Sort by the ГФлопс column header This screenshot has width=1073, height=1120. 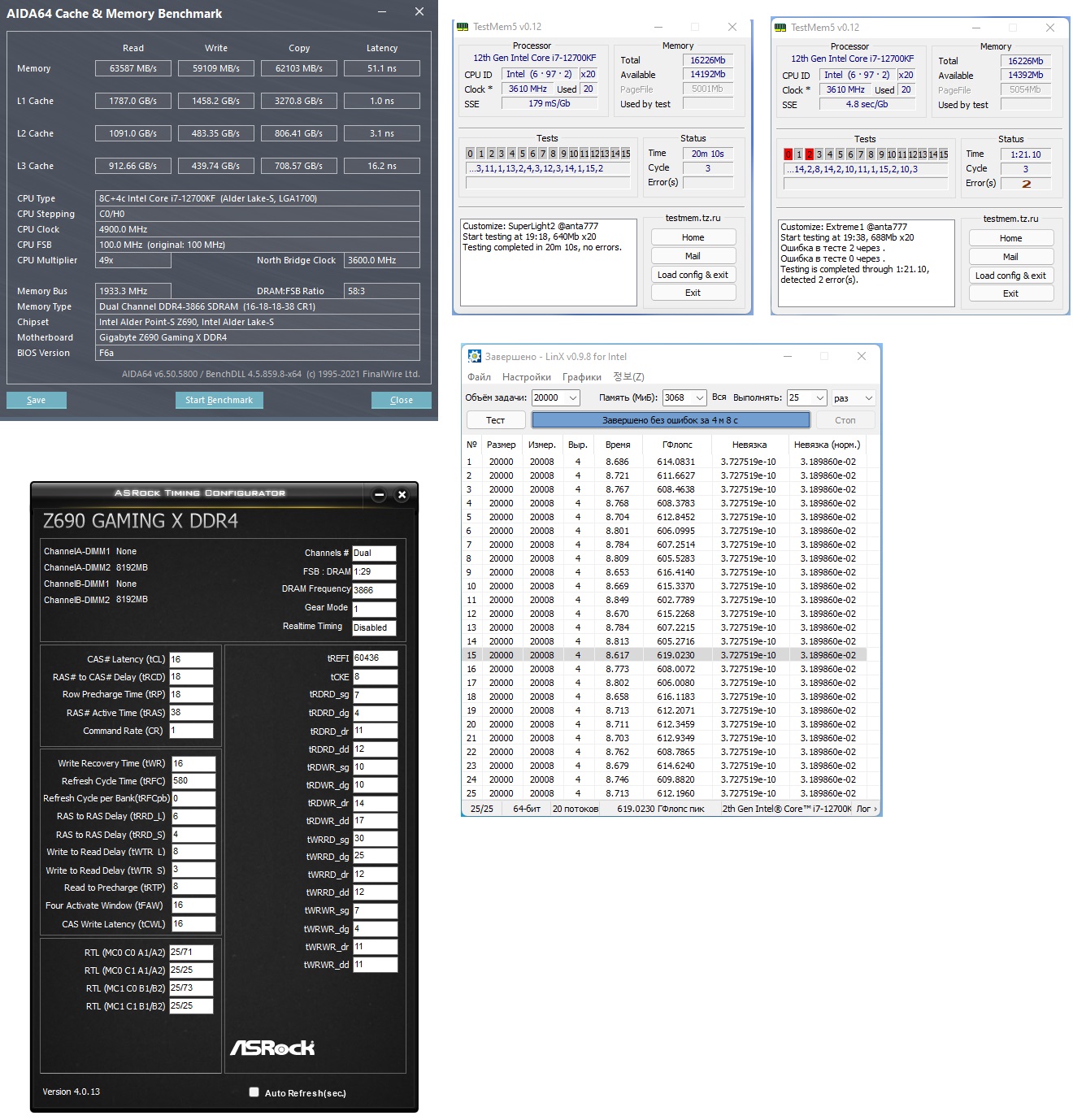pos(677,445)
